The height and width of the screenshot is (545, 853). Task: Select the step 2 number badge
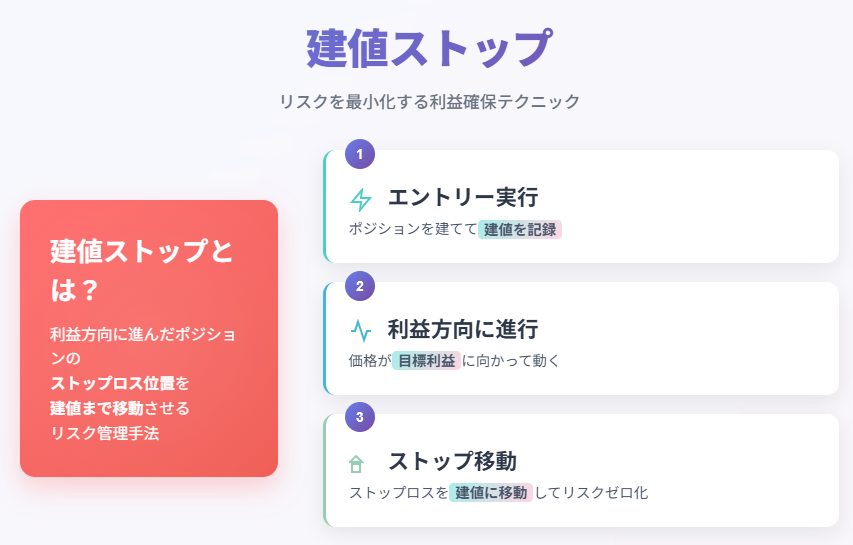click(x=360, y=286)
